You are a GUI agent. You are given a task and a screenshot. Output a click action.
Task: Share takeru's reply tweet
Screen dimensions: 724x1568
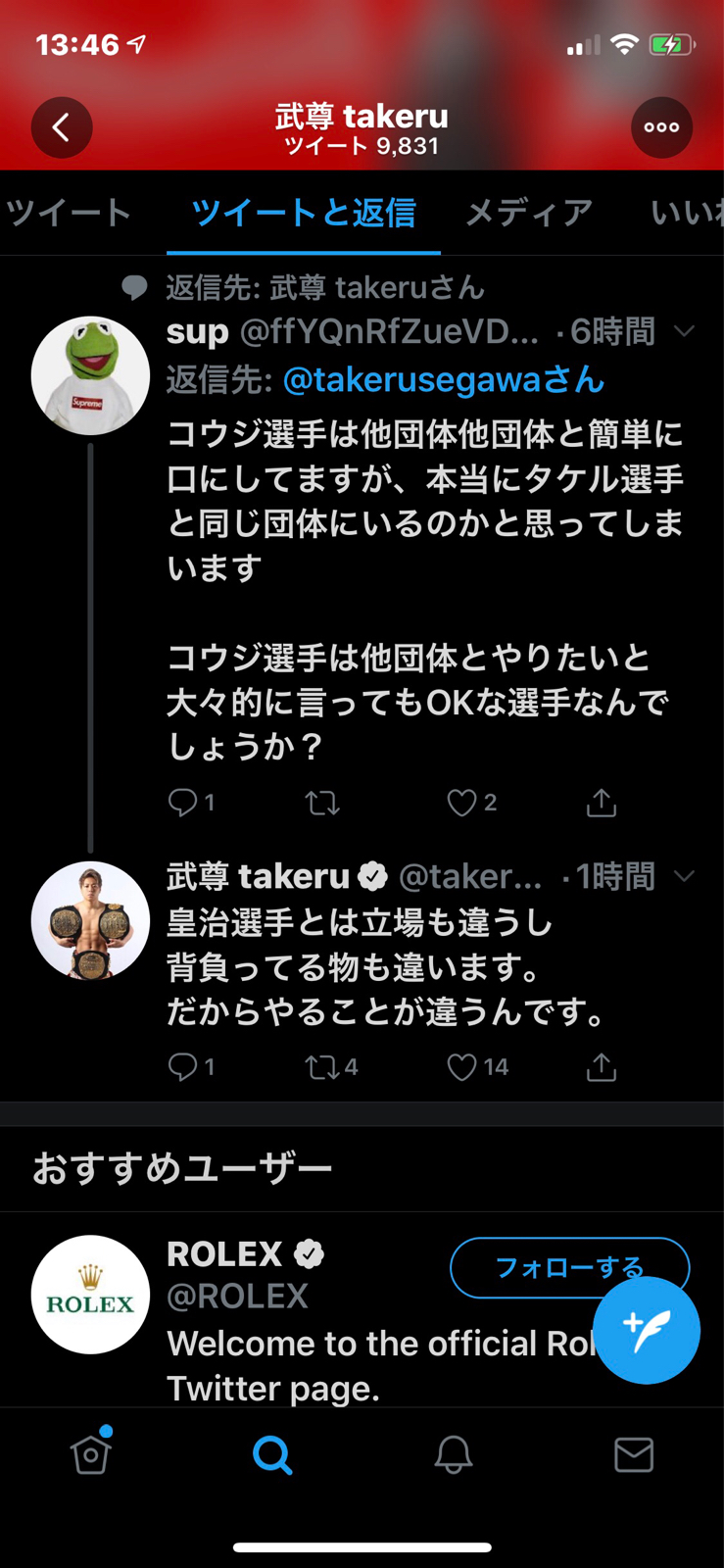[x=601, y=1067]
